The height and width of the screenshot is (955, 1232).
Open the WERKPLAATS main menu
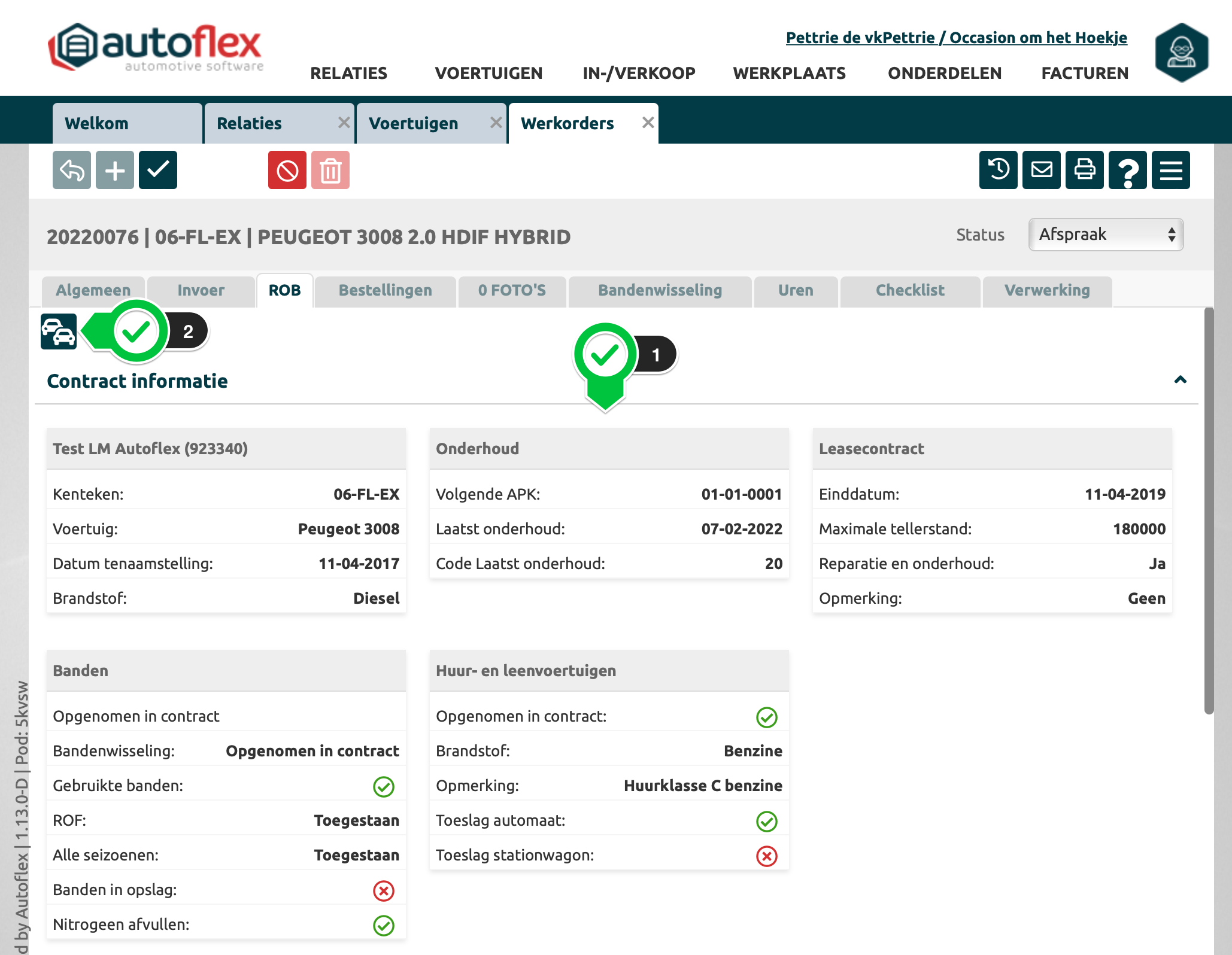coord(789,73)
